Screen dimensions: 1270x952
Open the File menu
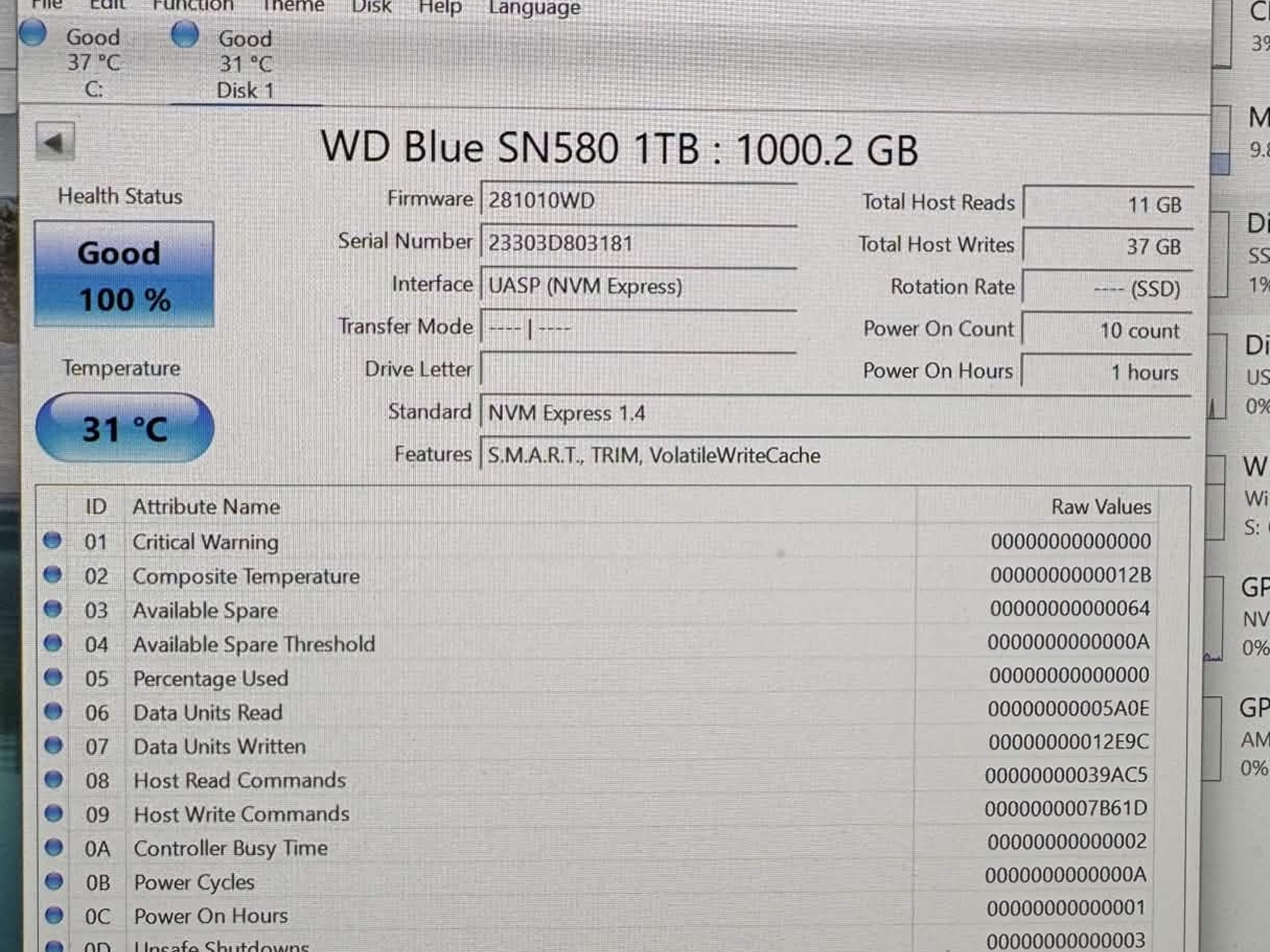[x=47, y=4]
